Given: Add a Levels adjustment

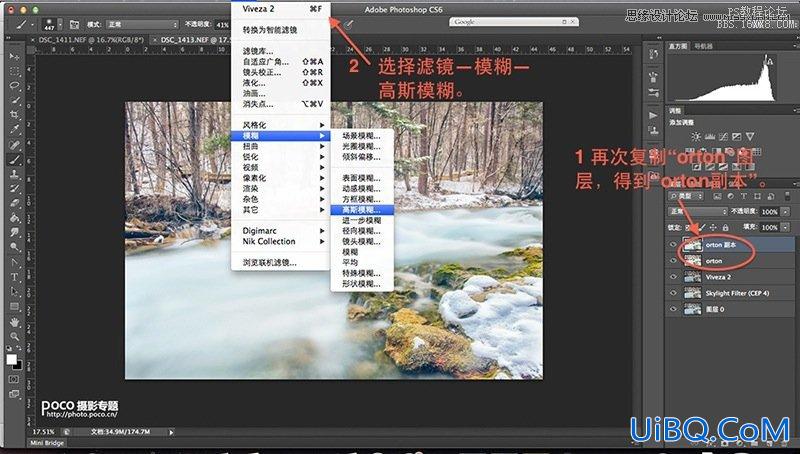Looking at the screenshot, I should point(710,137).
